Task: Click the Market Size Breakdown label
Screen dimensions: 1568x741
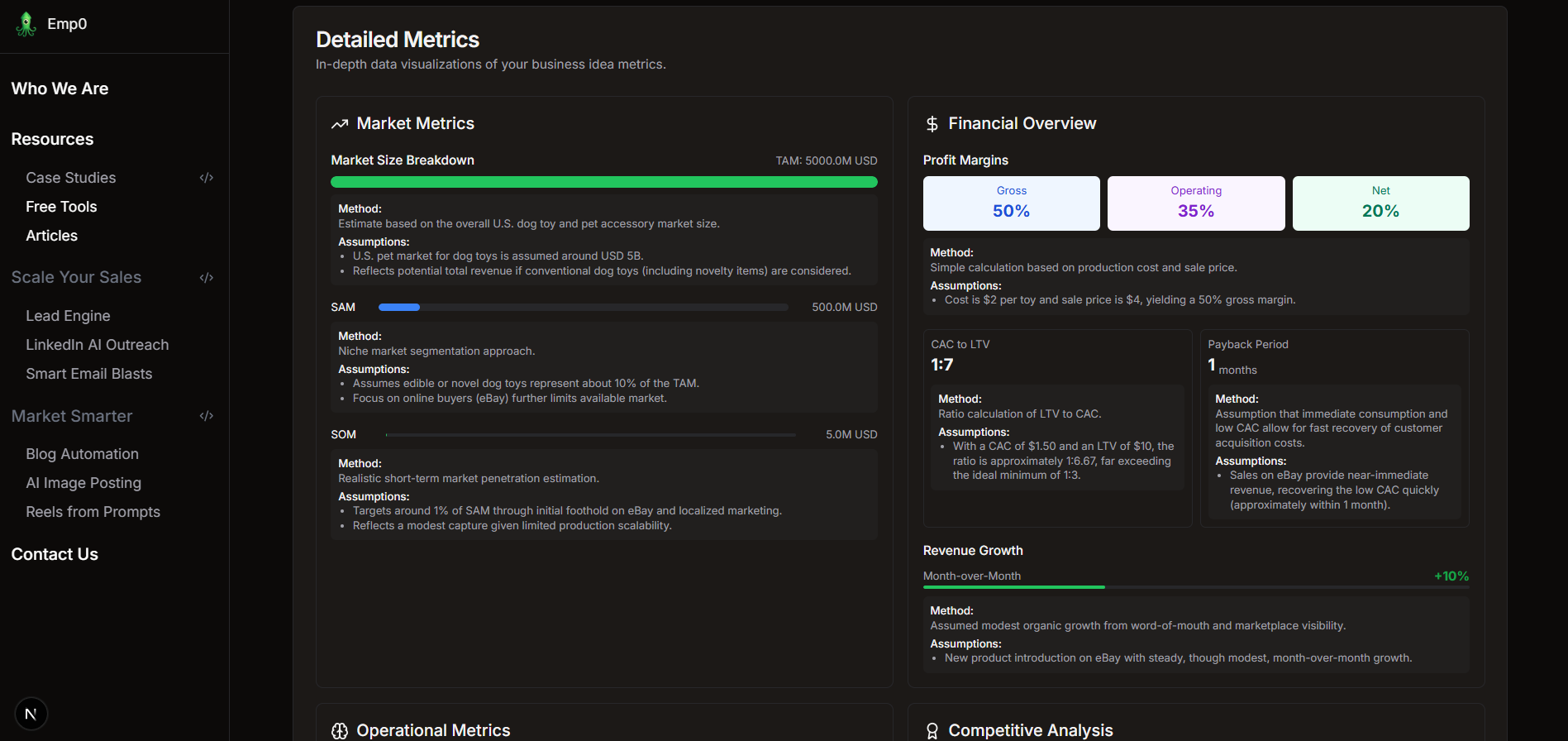Action: coord(403,160)
